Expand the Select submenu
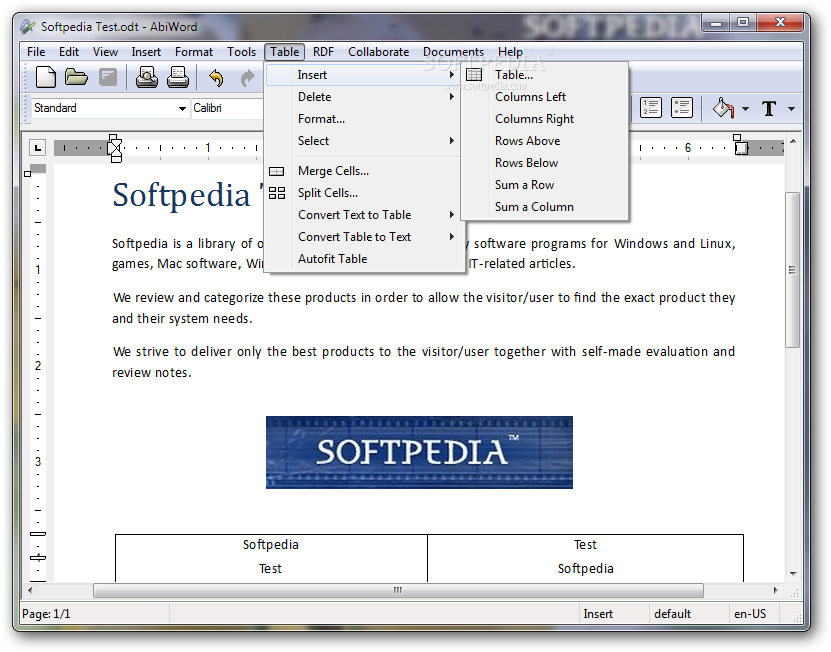Image resolution: width=831 pixels, height=652 pixels. point(363,141)
